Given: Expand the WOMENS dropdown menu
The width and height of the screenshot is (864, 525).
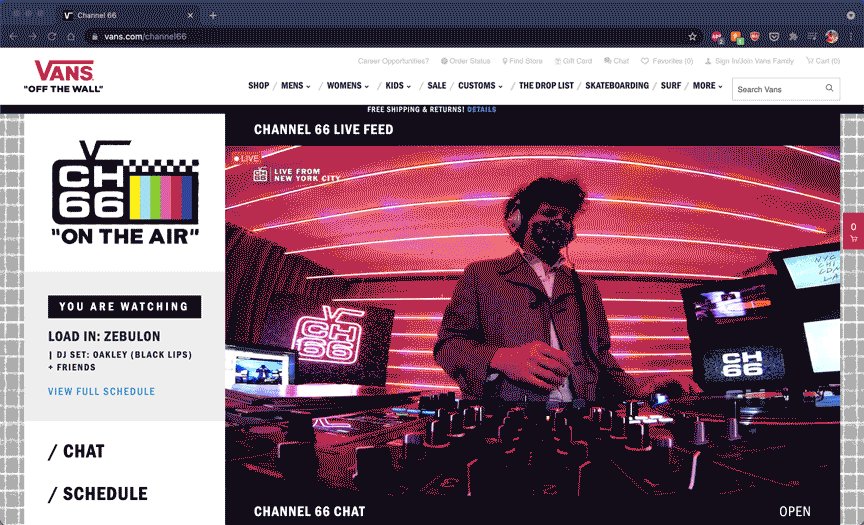Looking at the screenshot, I should 348,85.
